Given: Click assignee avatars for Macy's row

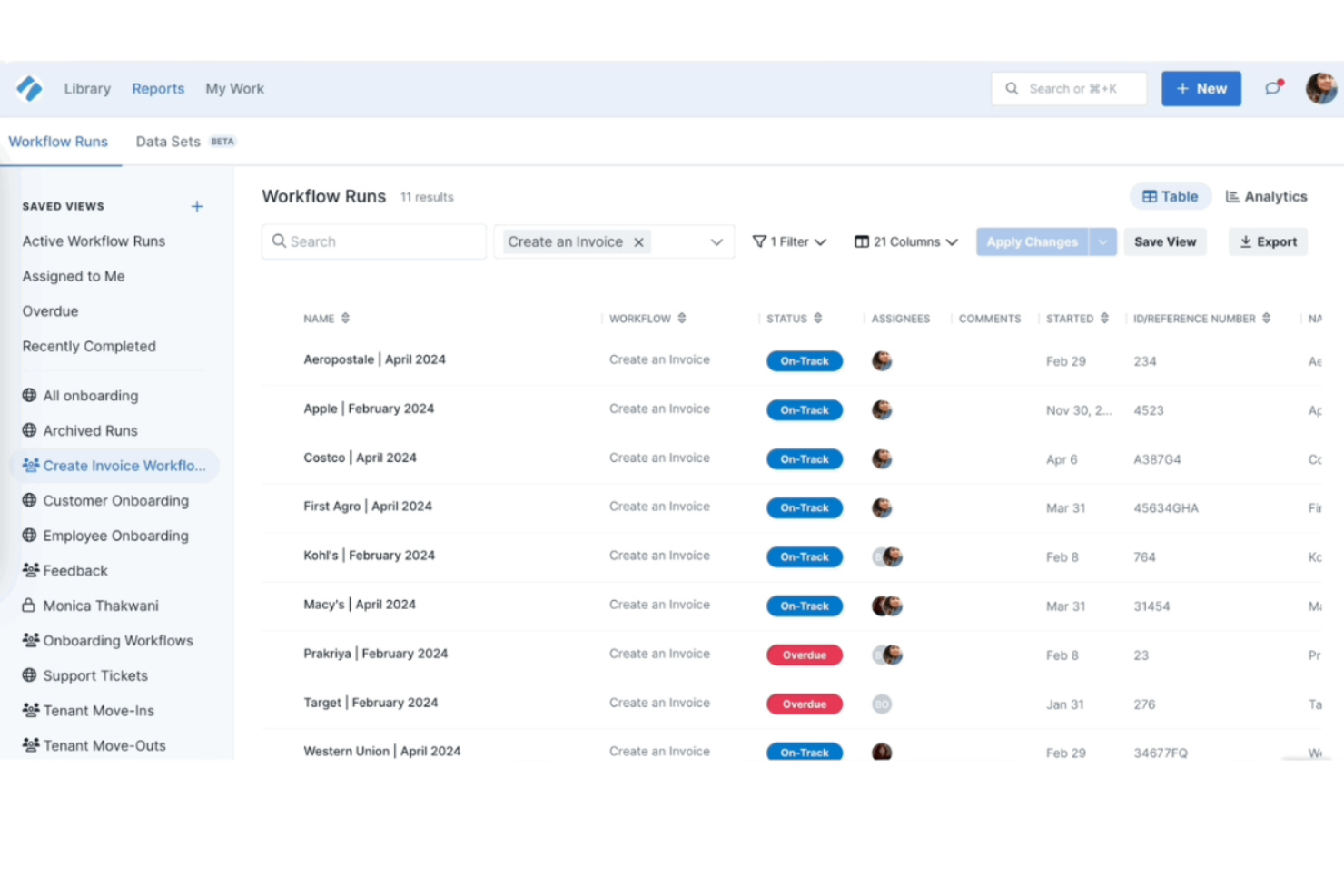Looking at the screenshot, I should tap(887, 606).
